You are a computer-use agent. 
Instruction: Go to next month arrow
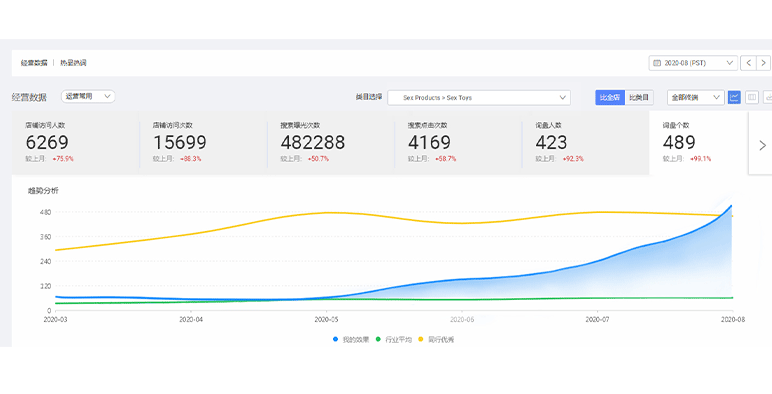[x=763, y=63]
